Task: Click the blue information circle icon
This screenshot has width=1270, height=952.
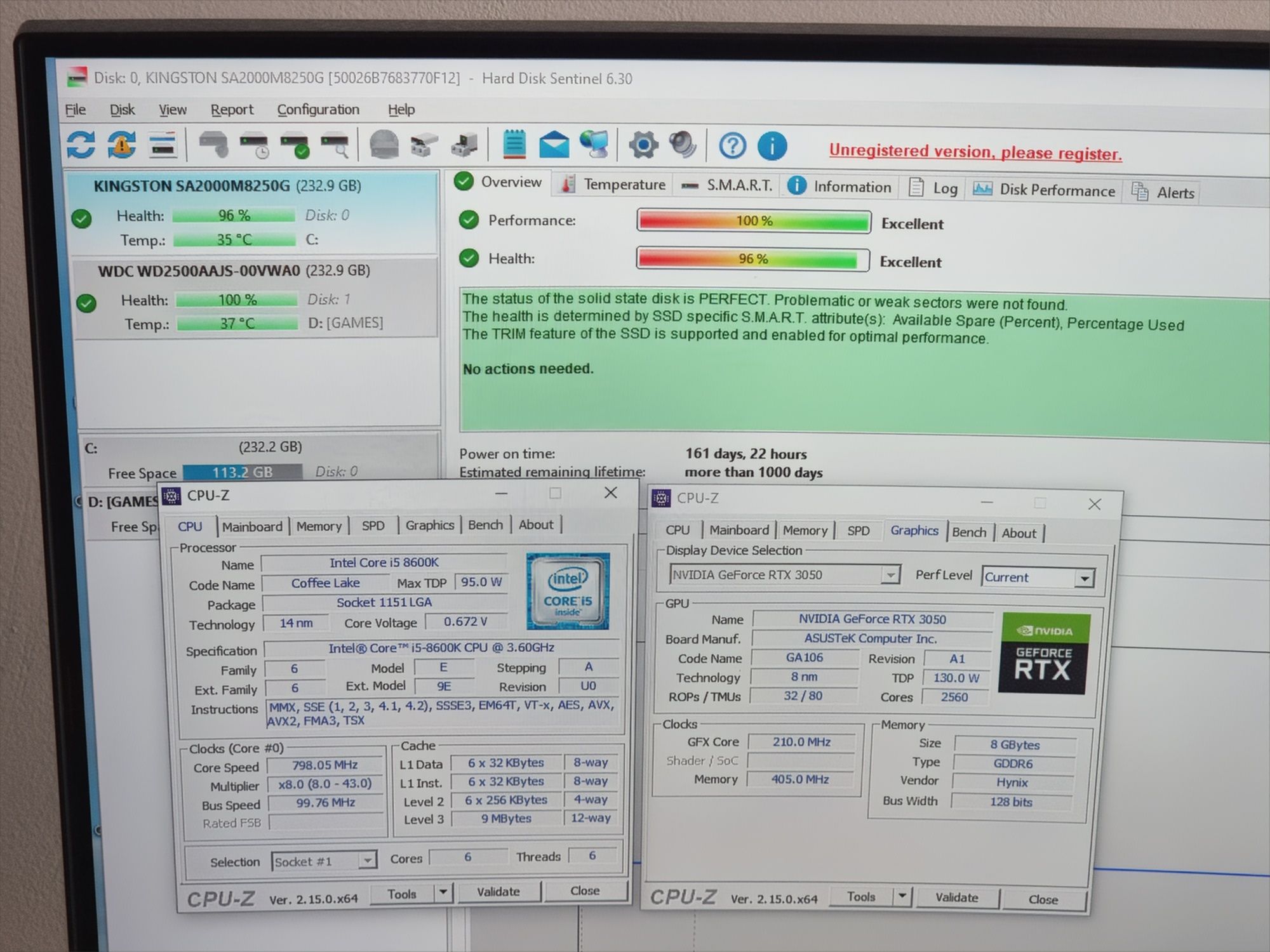Action: 772,147
